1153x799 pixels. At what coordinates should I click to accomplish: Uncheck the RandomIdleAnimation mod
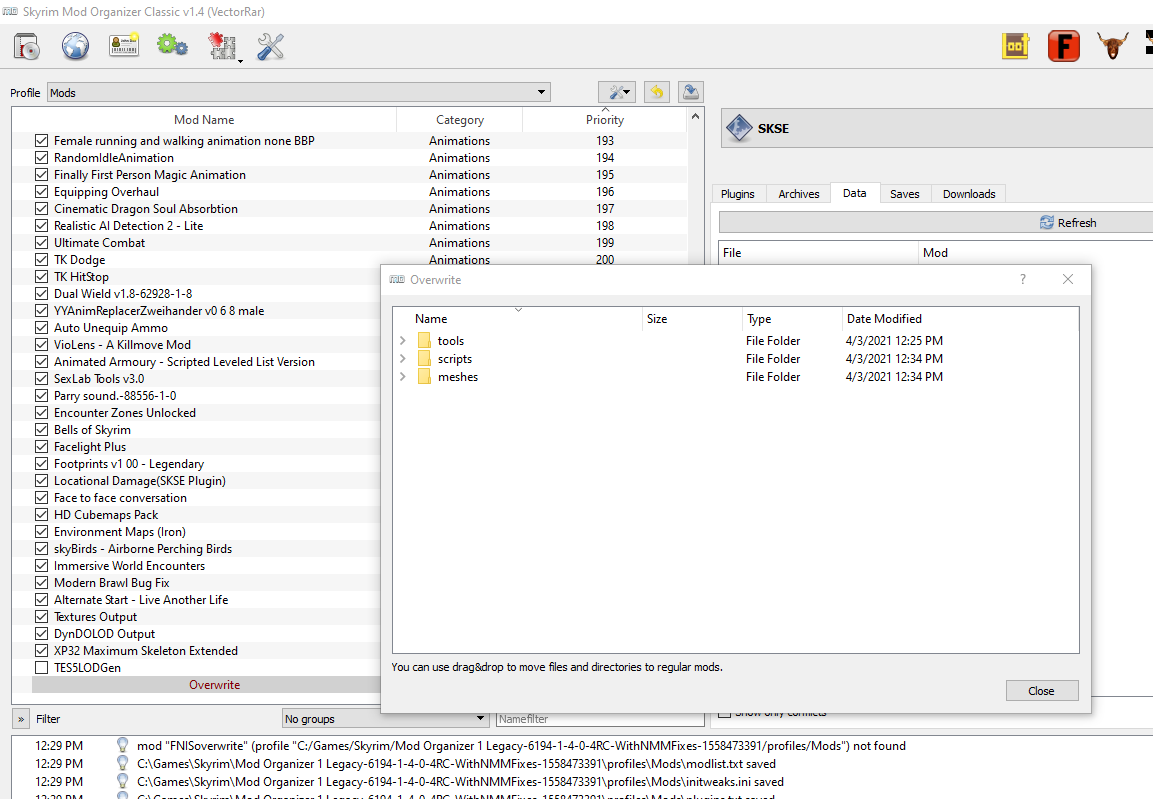(x=41, y=157)
